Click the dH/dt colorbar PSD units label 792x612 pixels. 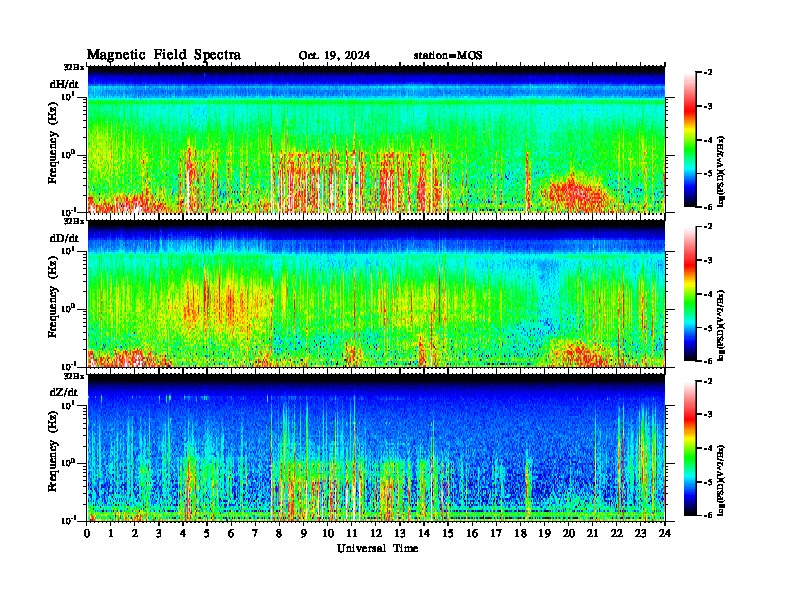click(721, 171)
